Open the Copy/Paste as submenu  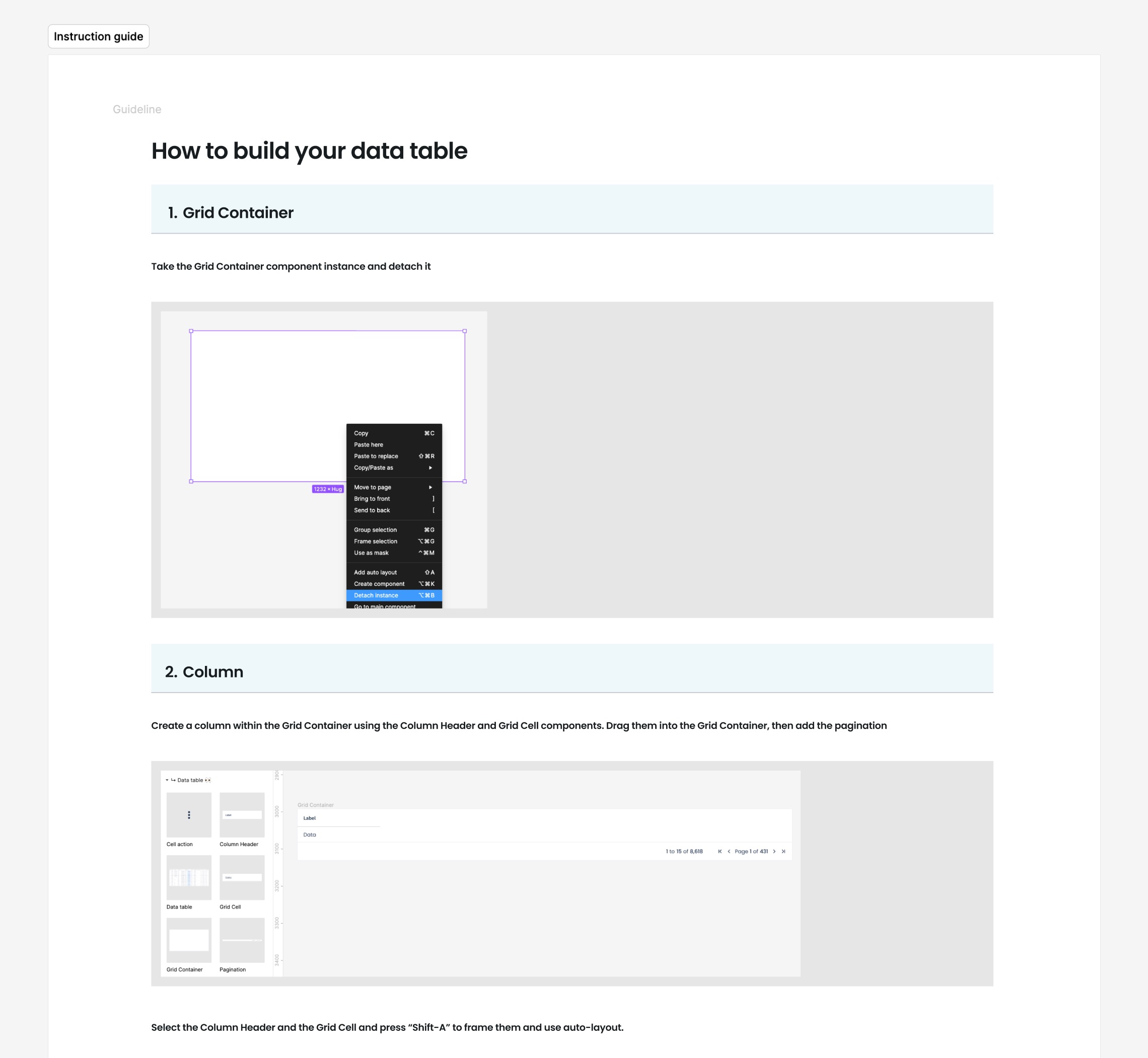pos(394,468)
